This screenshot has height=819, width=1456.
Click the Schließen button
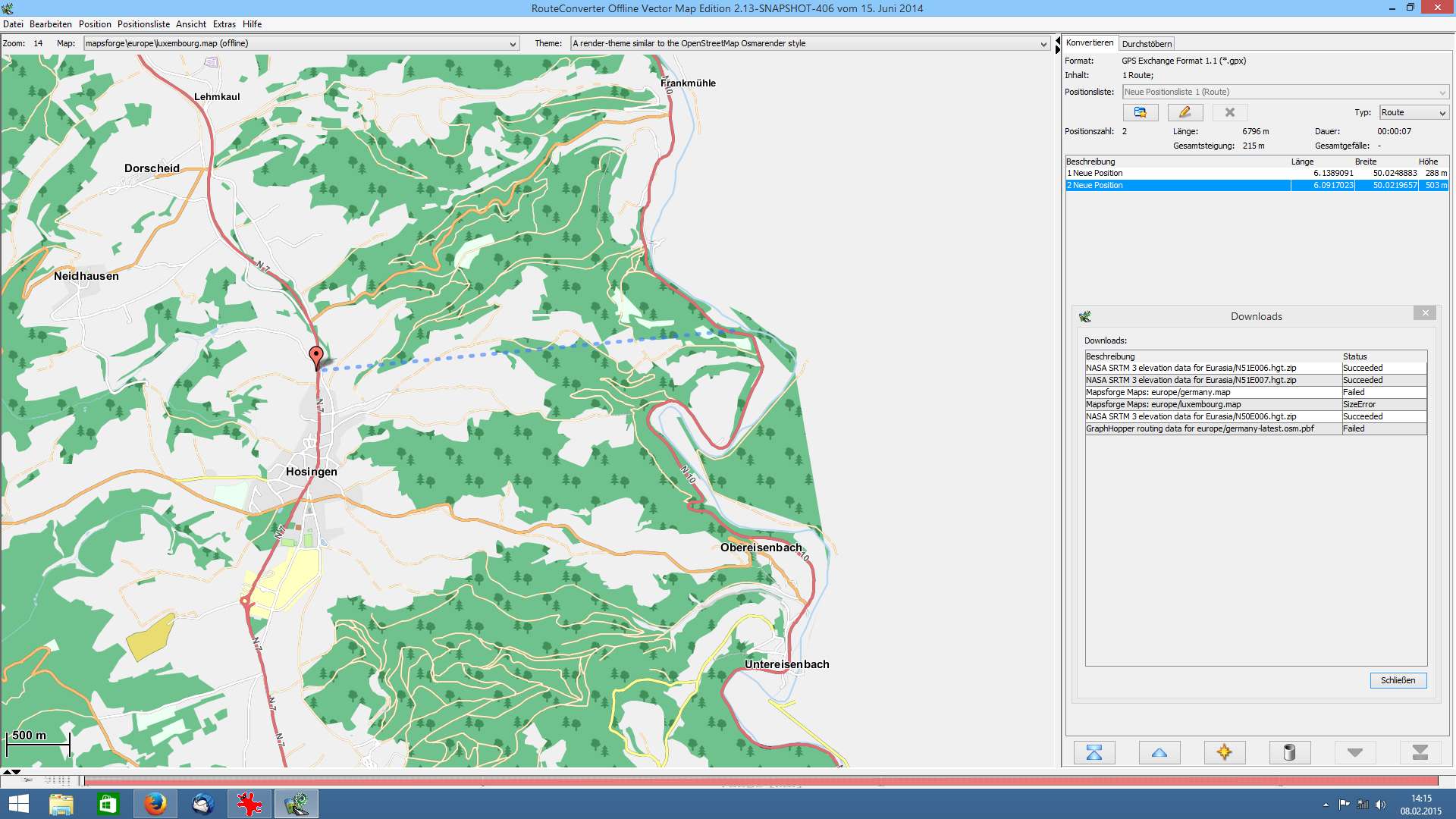click(x=1398, y=680)
